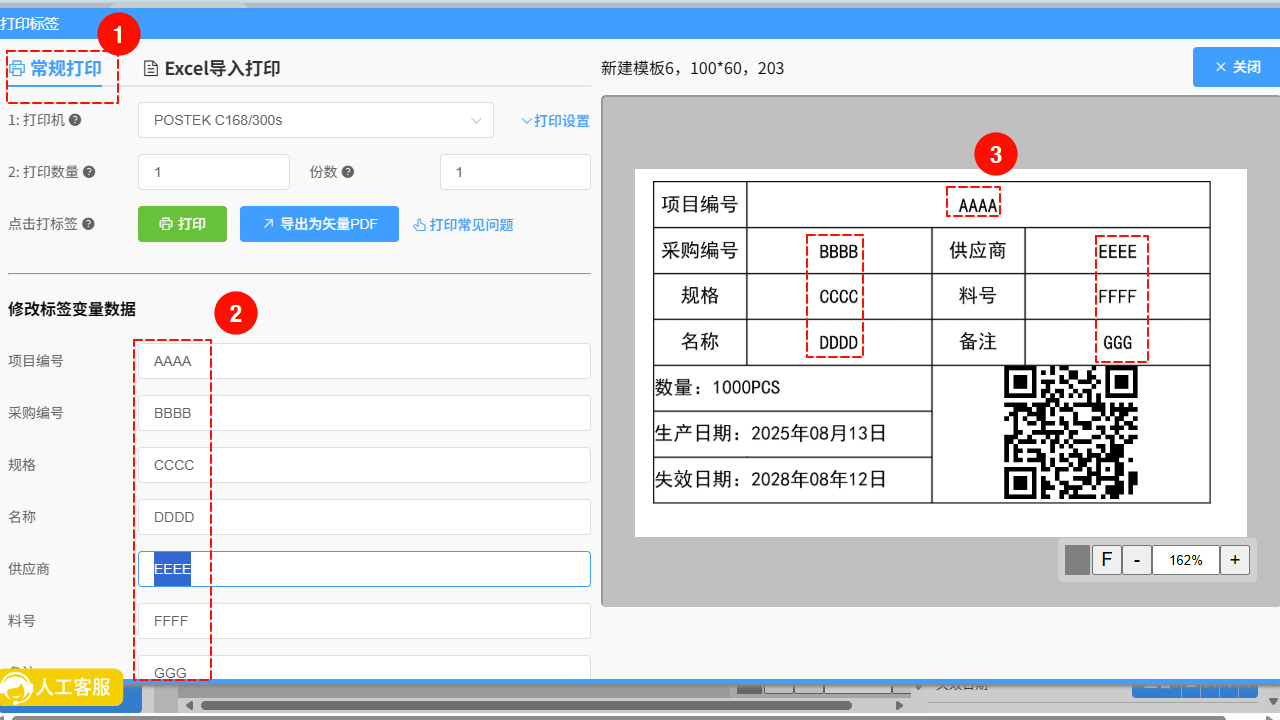Click the blue 关闭 button
Screen dimensions: 1280x720
pos(1236,67)
